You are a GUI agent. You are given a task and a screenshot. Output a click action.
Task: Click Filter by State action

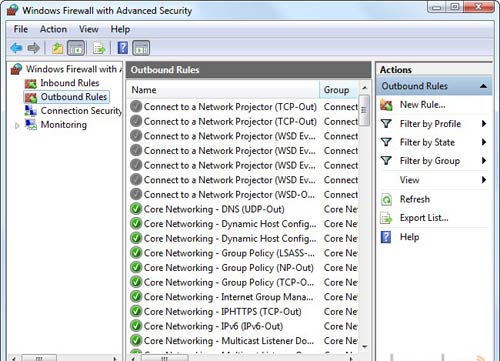click(427, 142)
